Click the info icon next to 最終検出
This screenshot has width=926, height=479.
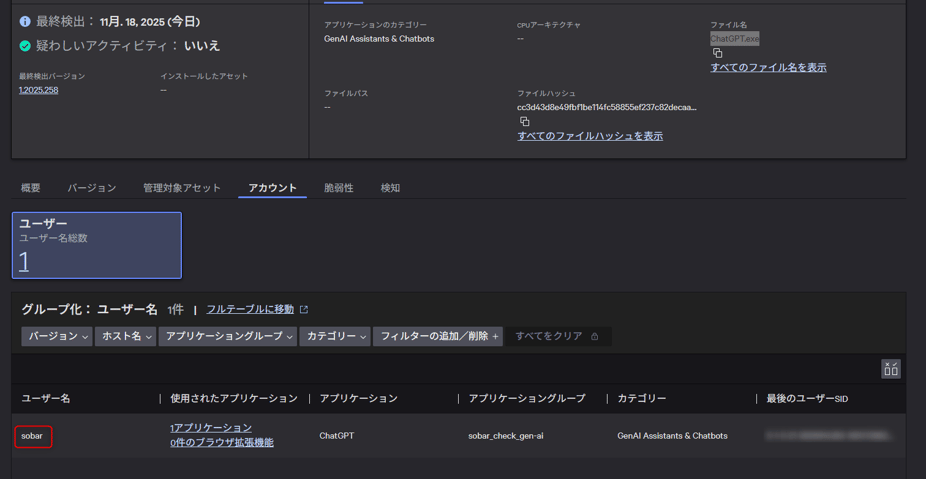point(25,22)
